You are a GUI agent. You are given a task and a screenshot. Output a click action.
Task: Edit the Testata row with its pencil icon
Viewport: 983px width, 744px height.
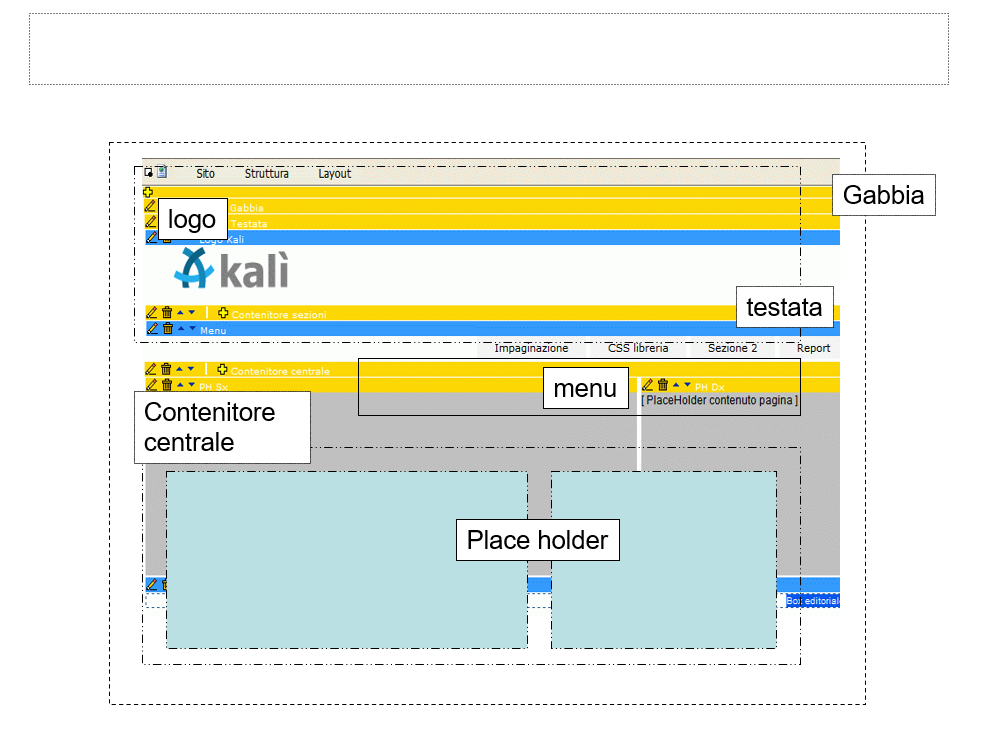(x=150, y=222)
